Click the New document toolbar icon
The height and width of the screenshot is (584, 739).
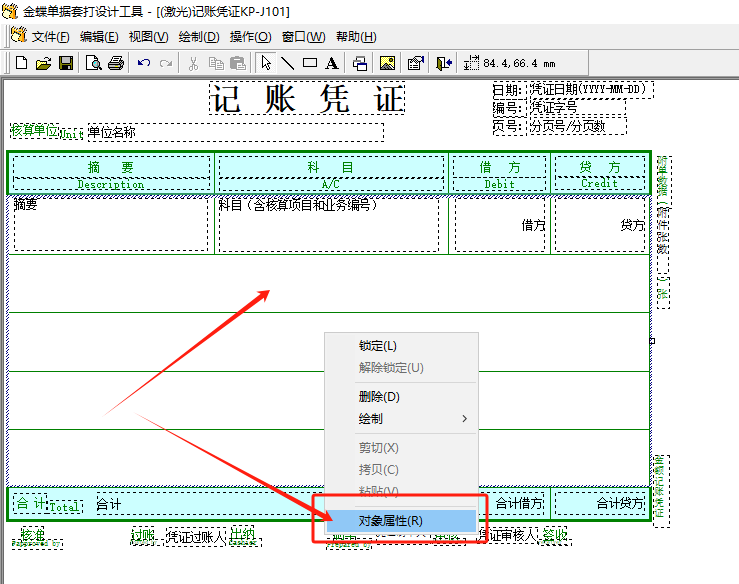tap(21, 63)
